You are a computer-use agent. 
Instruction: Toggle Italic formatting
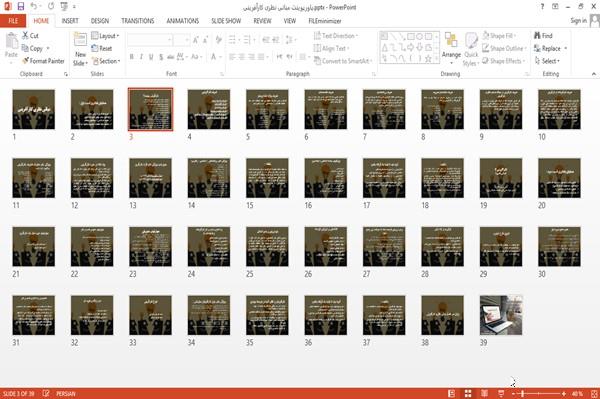coord(141,57)
